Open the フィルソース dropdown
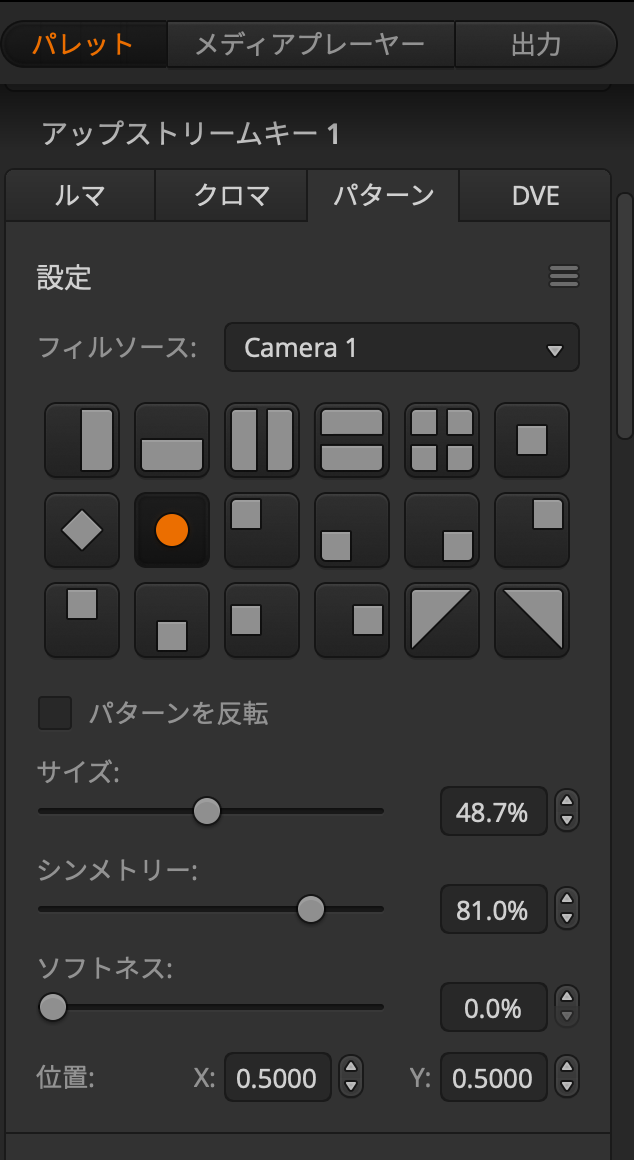 pyautogui.click(x=402, y=348)
